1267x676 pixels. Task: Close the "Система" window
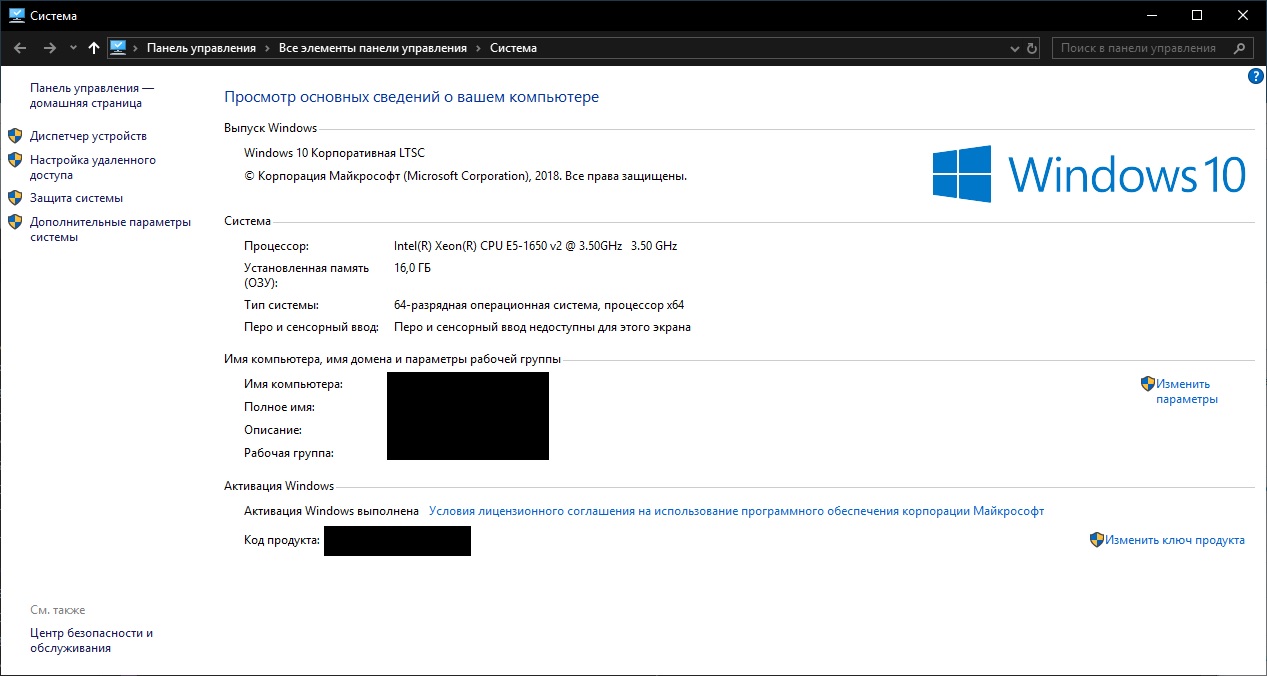coord(1243,15)
